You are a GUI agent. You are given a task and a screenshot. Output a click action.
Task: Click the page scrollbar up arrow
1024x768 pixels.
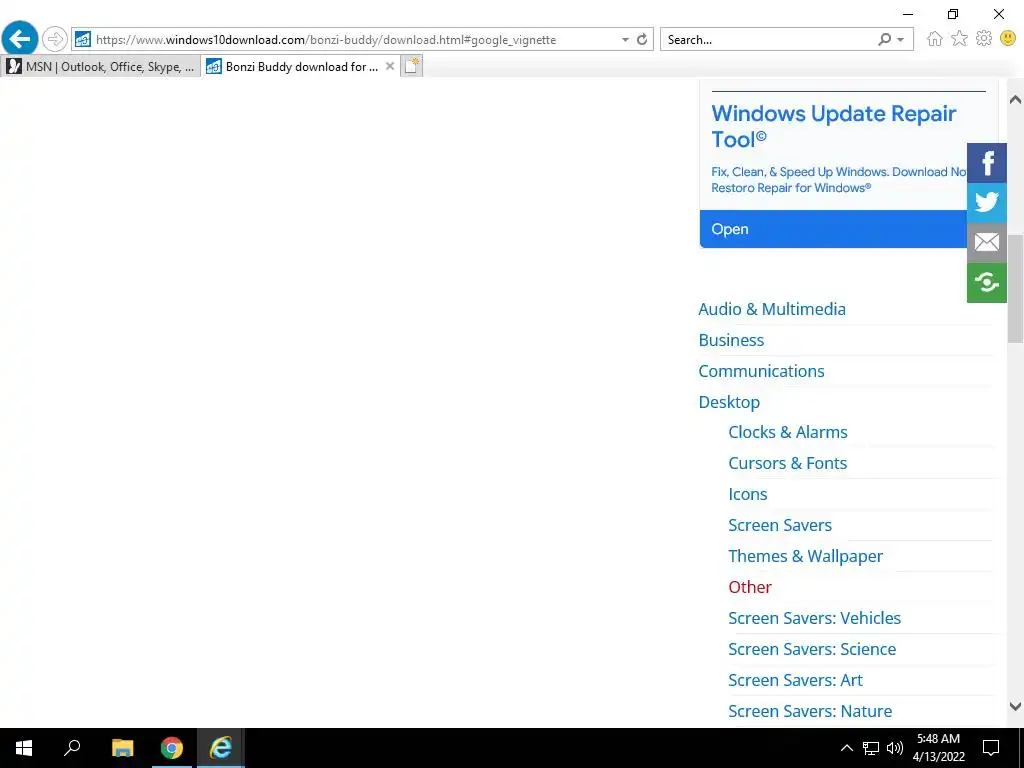click(x=1015, y=100)
